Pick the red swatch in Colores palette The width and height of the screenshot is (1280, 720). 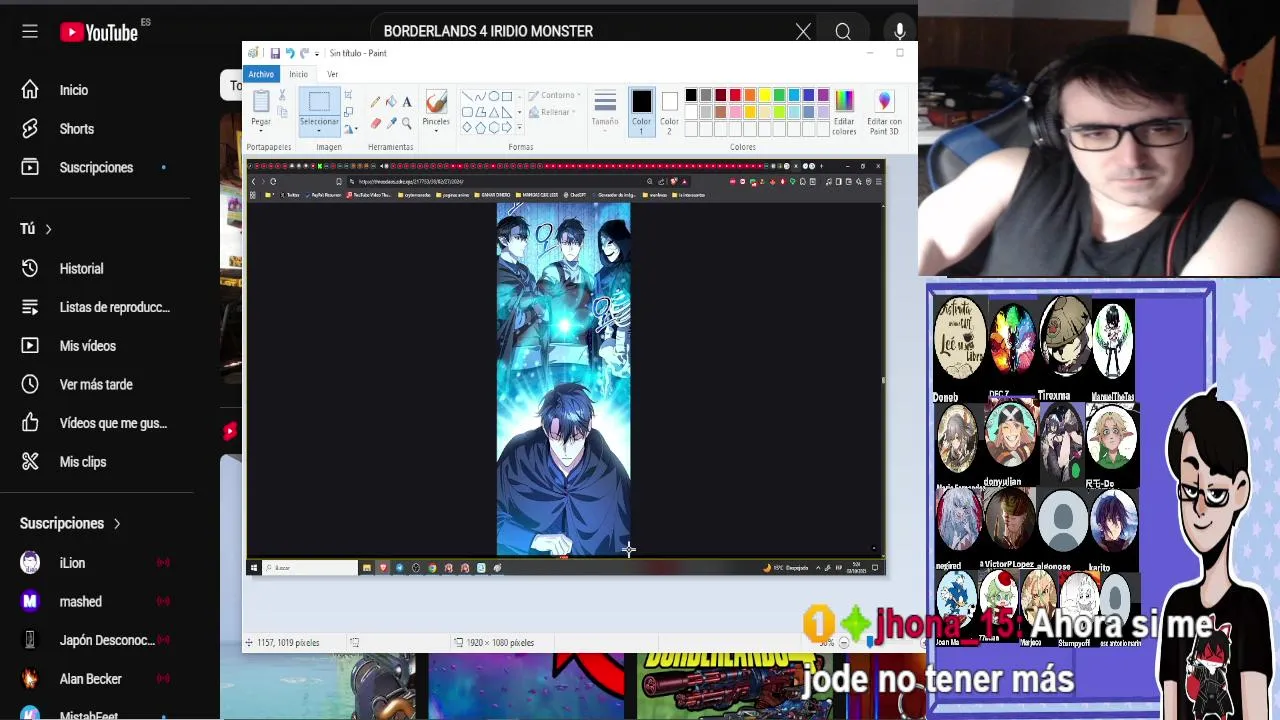coord(735,95)
